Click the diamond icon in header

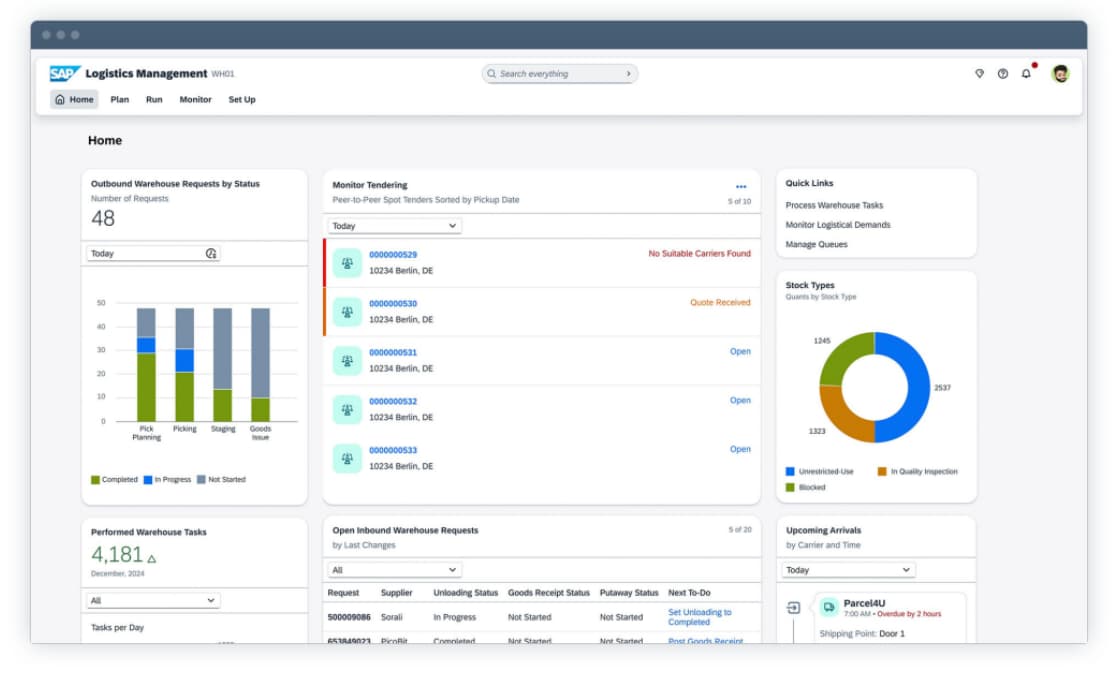(x=979, y=73)
